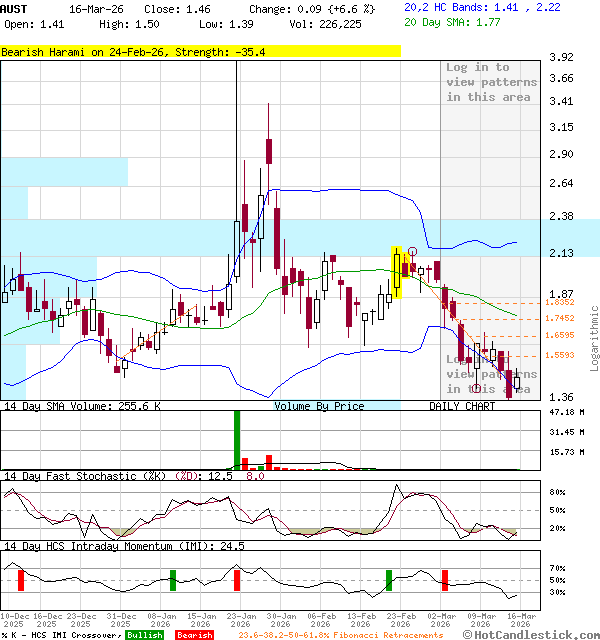Click the 14 Day SMA Volume label
The width and height of the screenshot is (600, 640).
[x=82, y=406]
